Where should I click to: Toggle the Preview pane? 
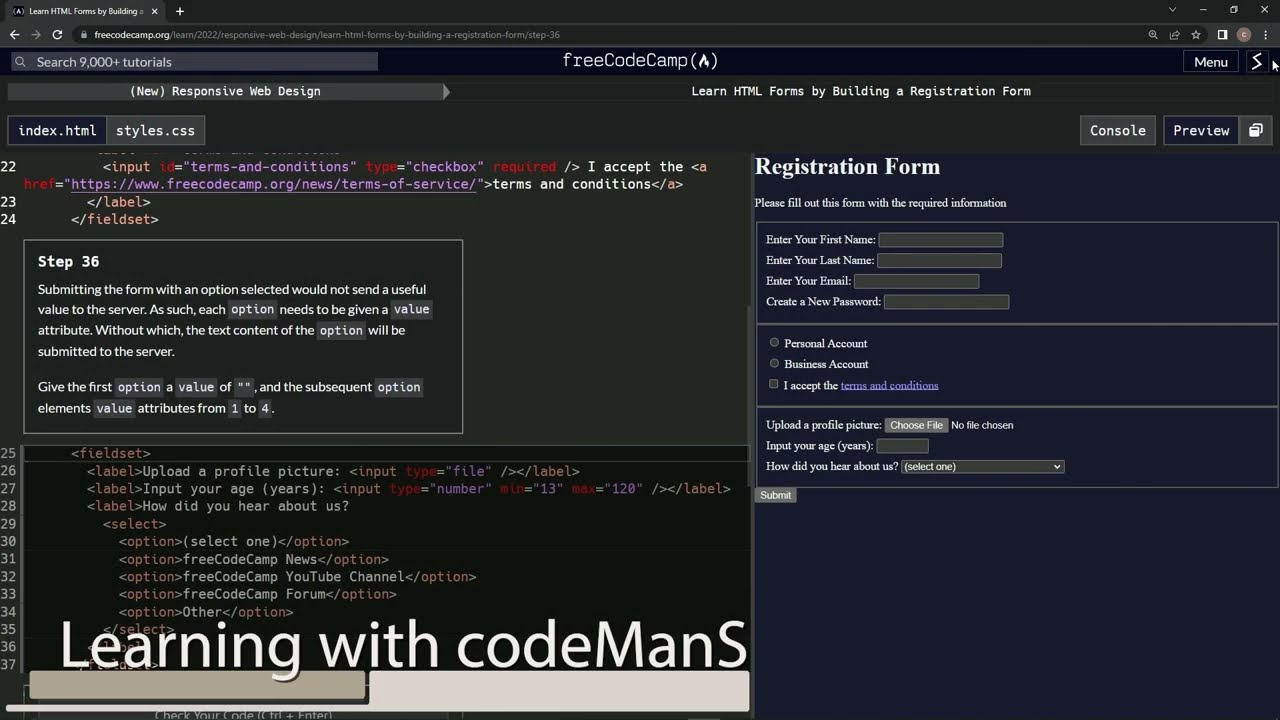click(1201, 131)
